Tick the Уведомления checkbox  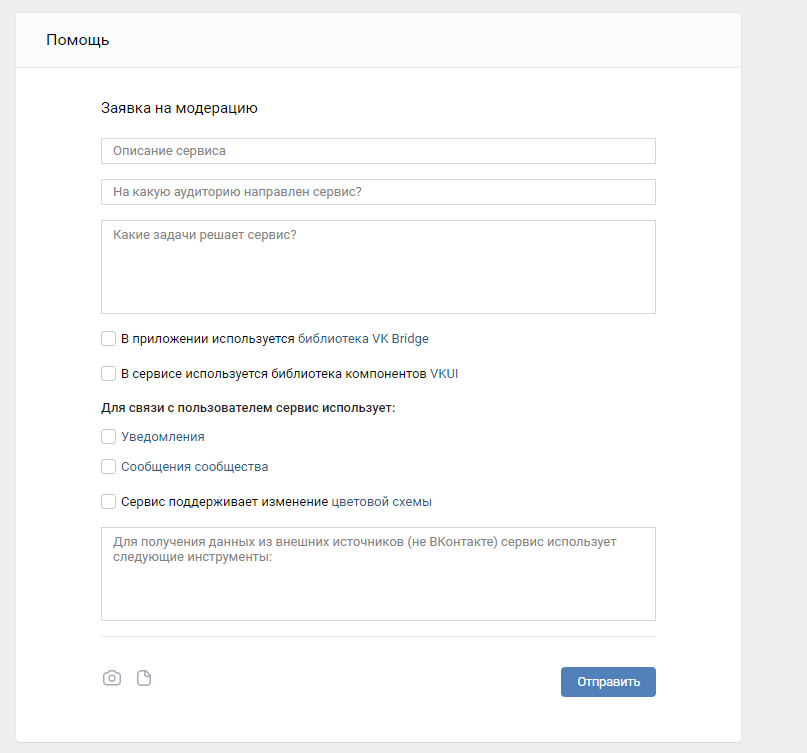click(x=109, y=437)
